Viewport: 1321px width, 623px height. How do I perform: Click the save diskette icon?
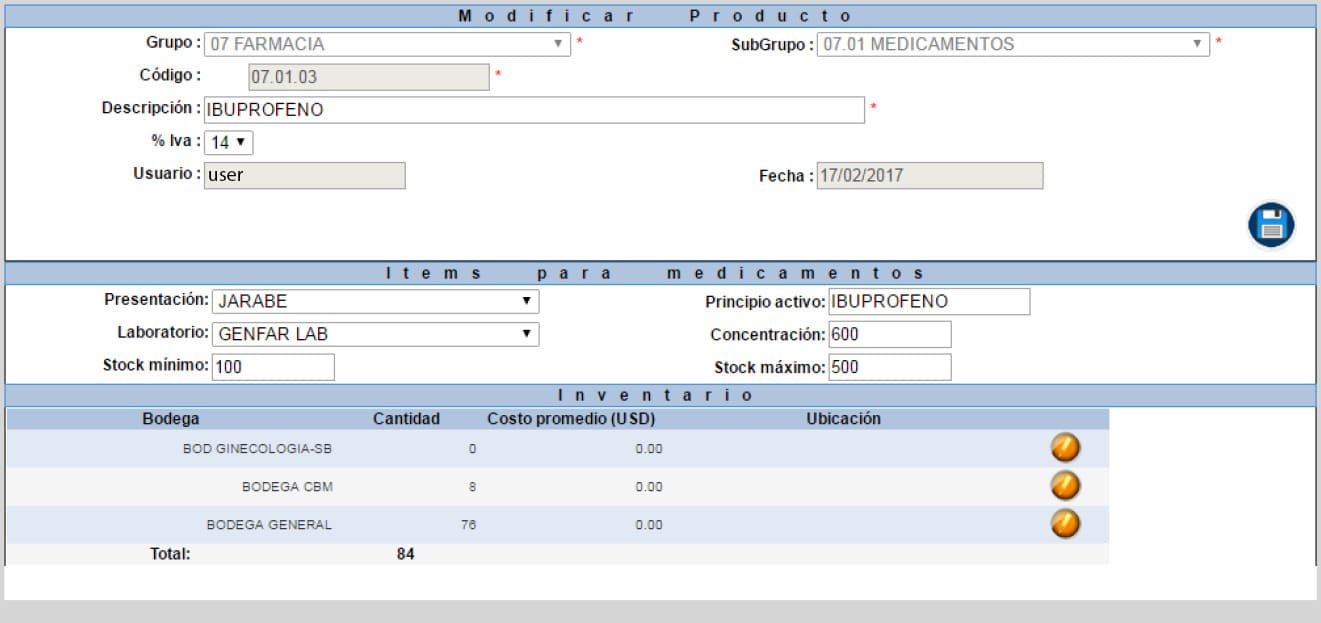click(x=1270, y=224)
